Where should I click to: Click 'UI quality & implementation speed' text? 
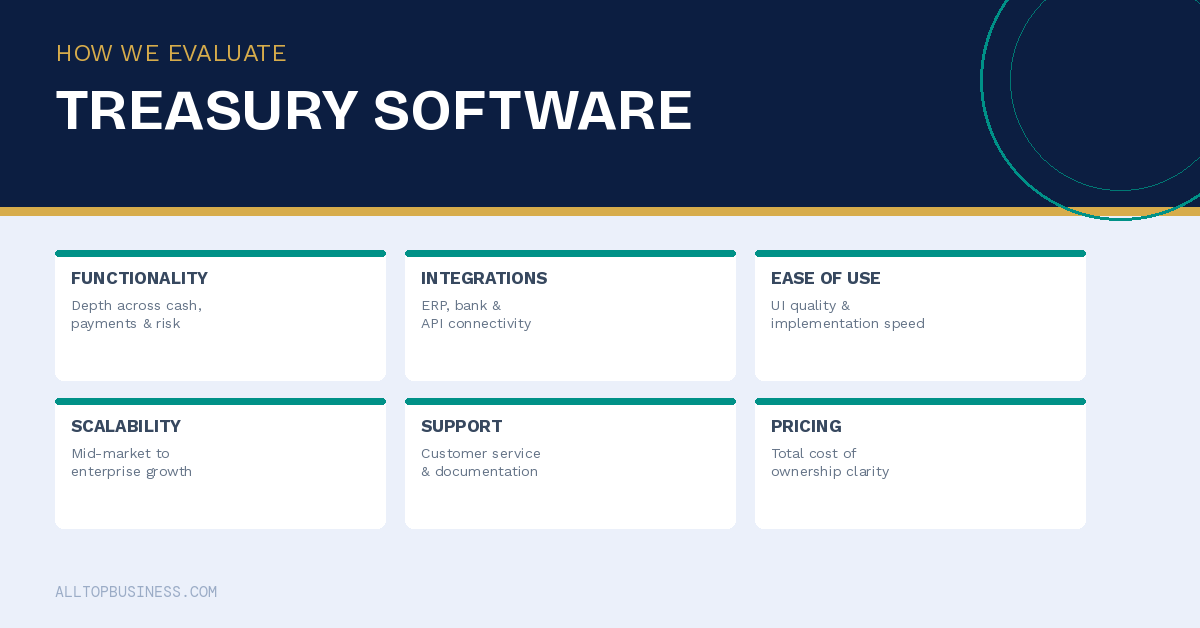pos(848,315)
